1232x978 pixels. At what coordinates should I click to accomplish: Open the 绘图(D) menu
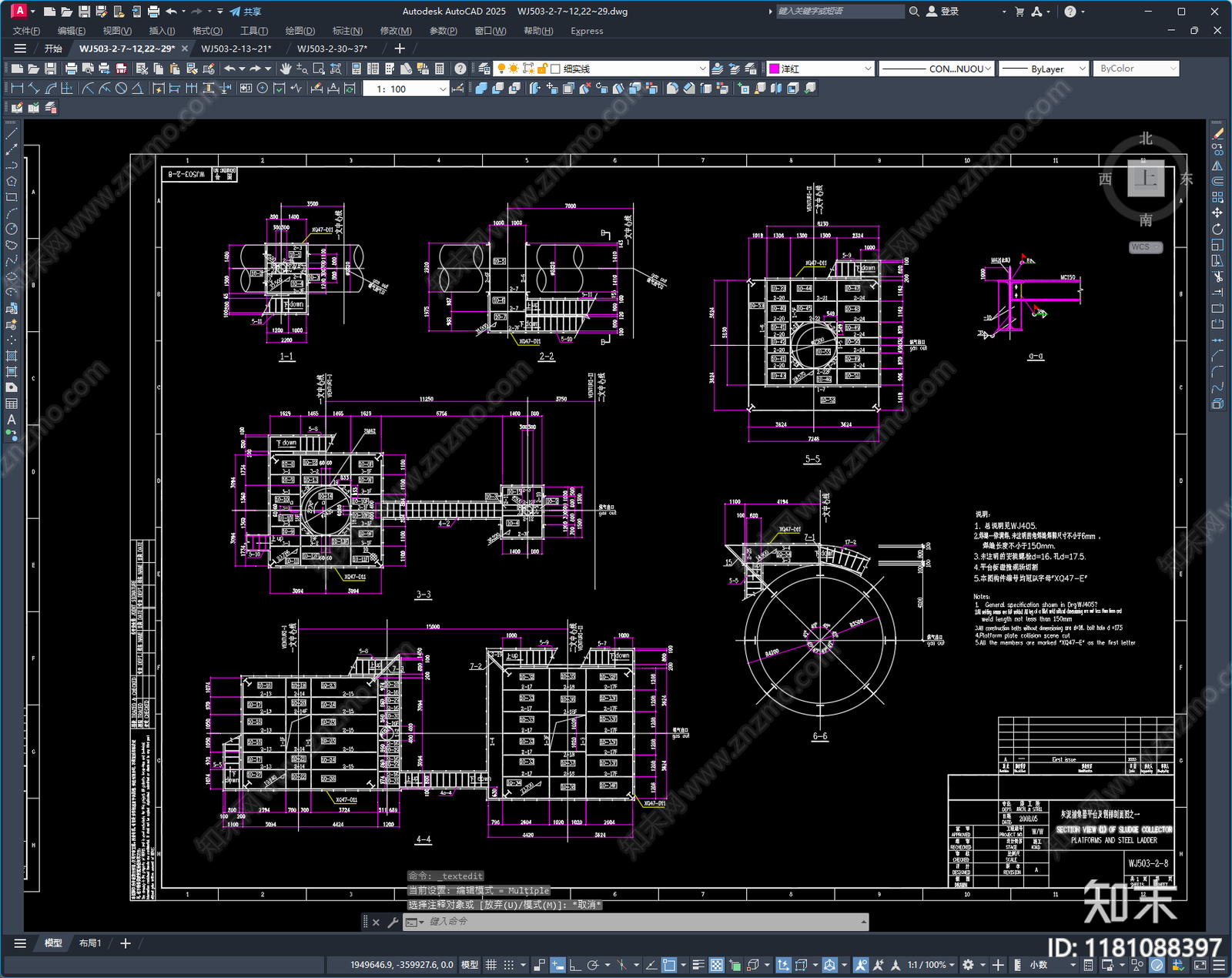[300, 31]
